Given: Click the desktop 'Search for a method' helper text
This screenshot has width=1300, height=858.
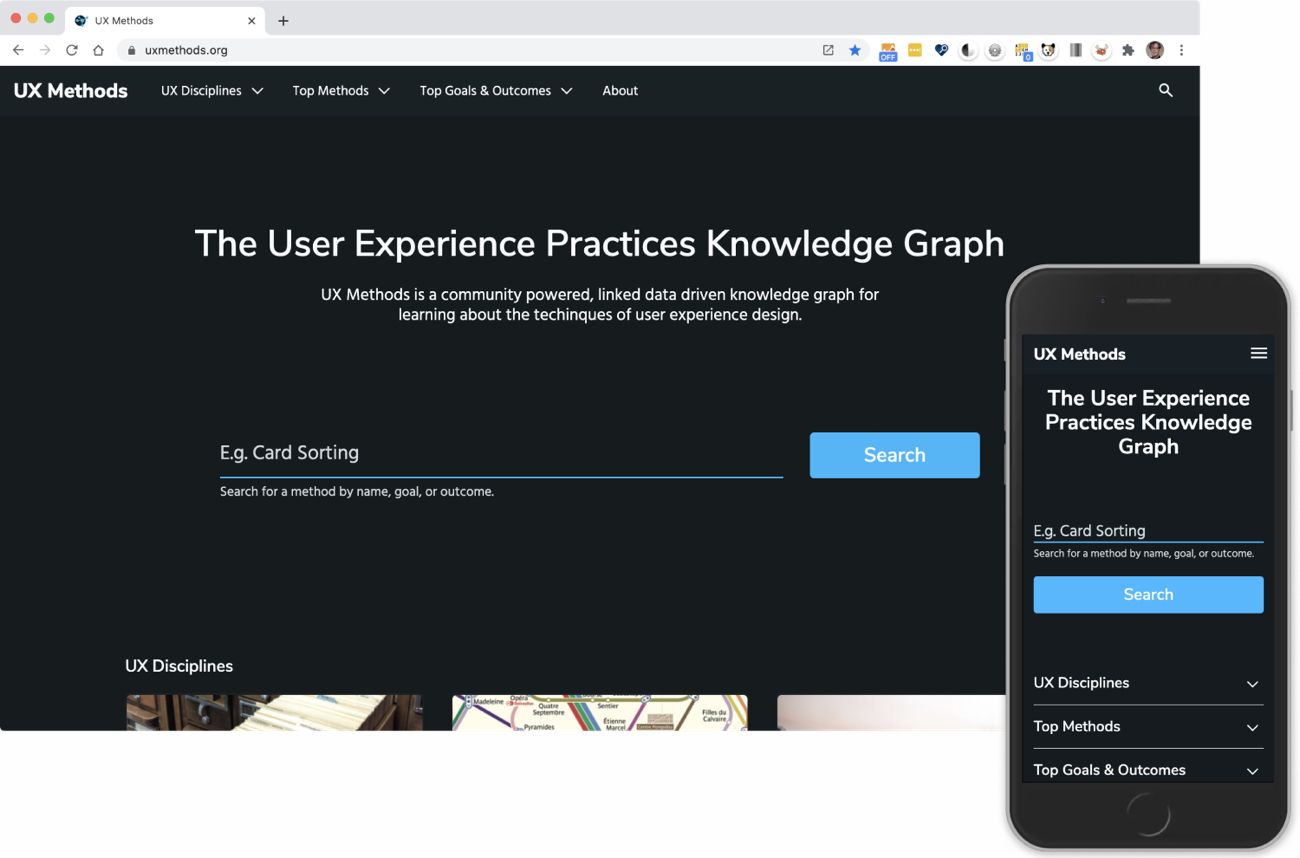Looking at the screenshot, I should click(x=357, y=492).
